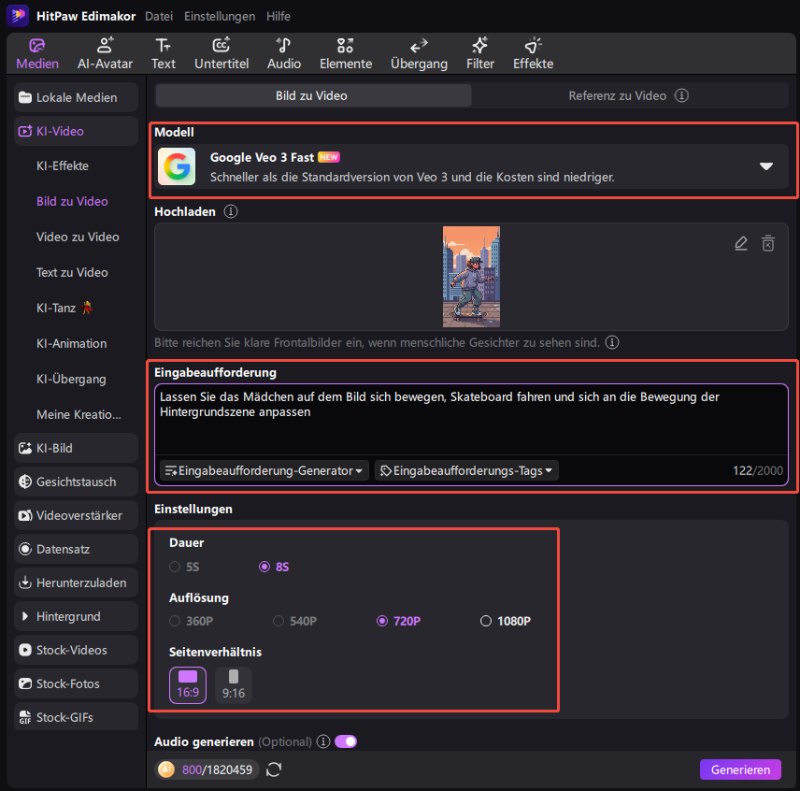Viewport: 800px width, 791px height.
Task: Open the Medien toolbar section
Action: point(37,54)
